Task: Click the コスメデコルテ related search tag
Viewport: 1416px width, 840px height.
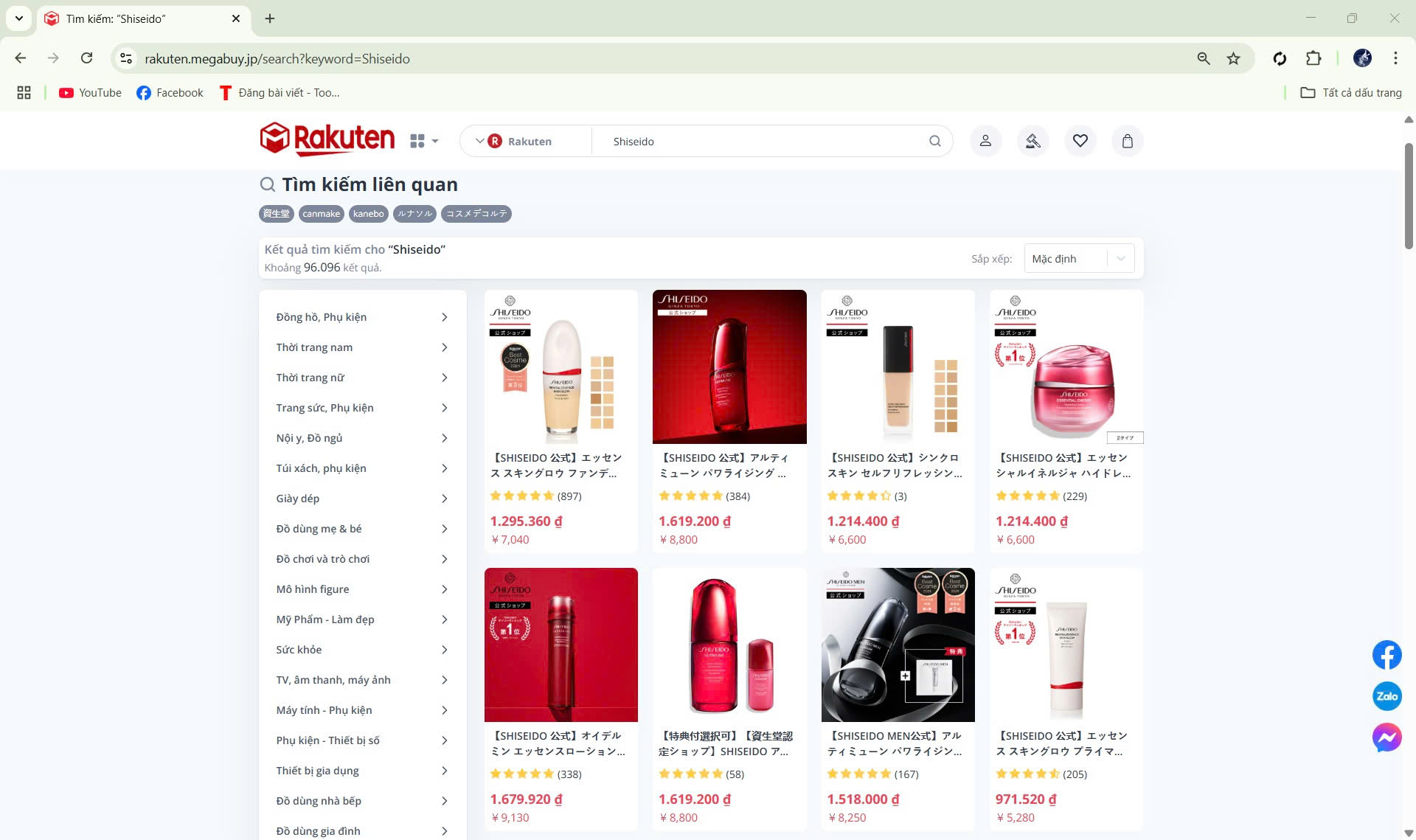Action: coord(476,214)
